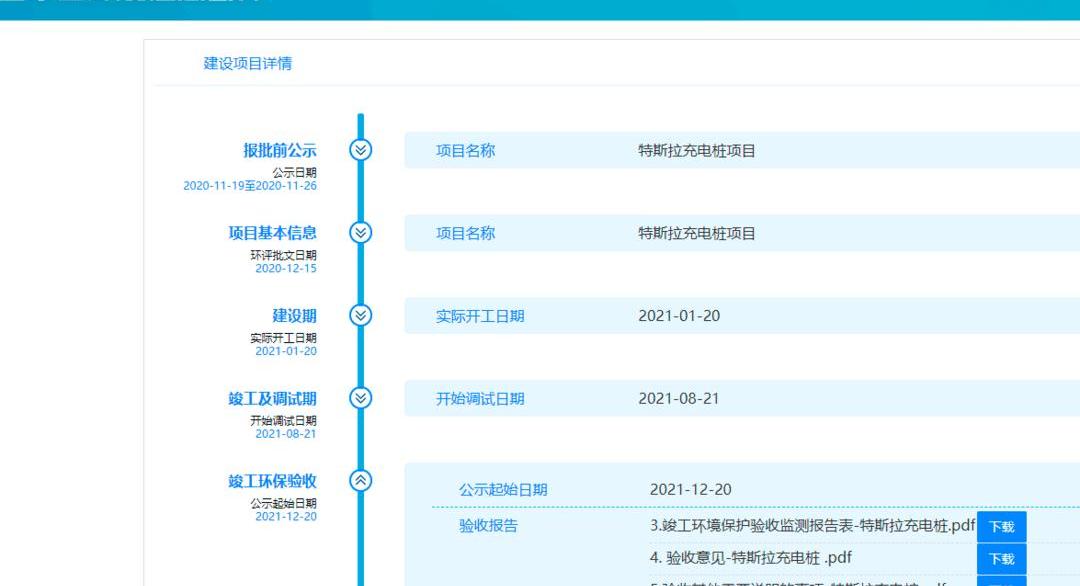Click 环评批文日期 value 2020-12-15
Image resolution: width=1080 pixels, height=586 pixels.
point(286,269)
